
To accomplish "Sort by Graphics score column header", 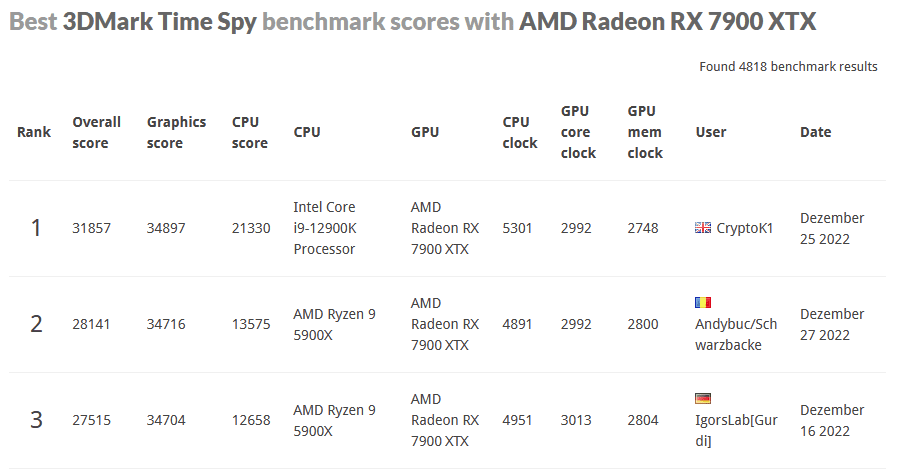I will point(176,132).
